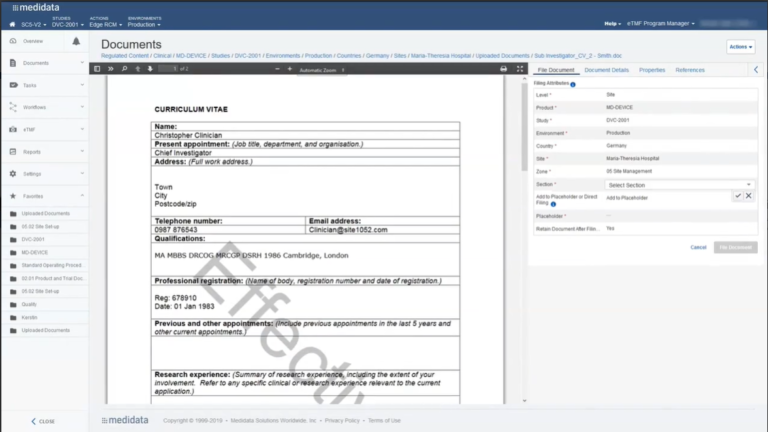Click the home icon in top bar
Viewport: 768px width, 432px height.
coord(12,24)
